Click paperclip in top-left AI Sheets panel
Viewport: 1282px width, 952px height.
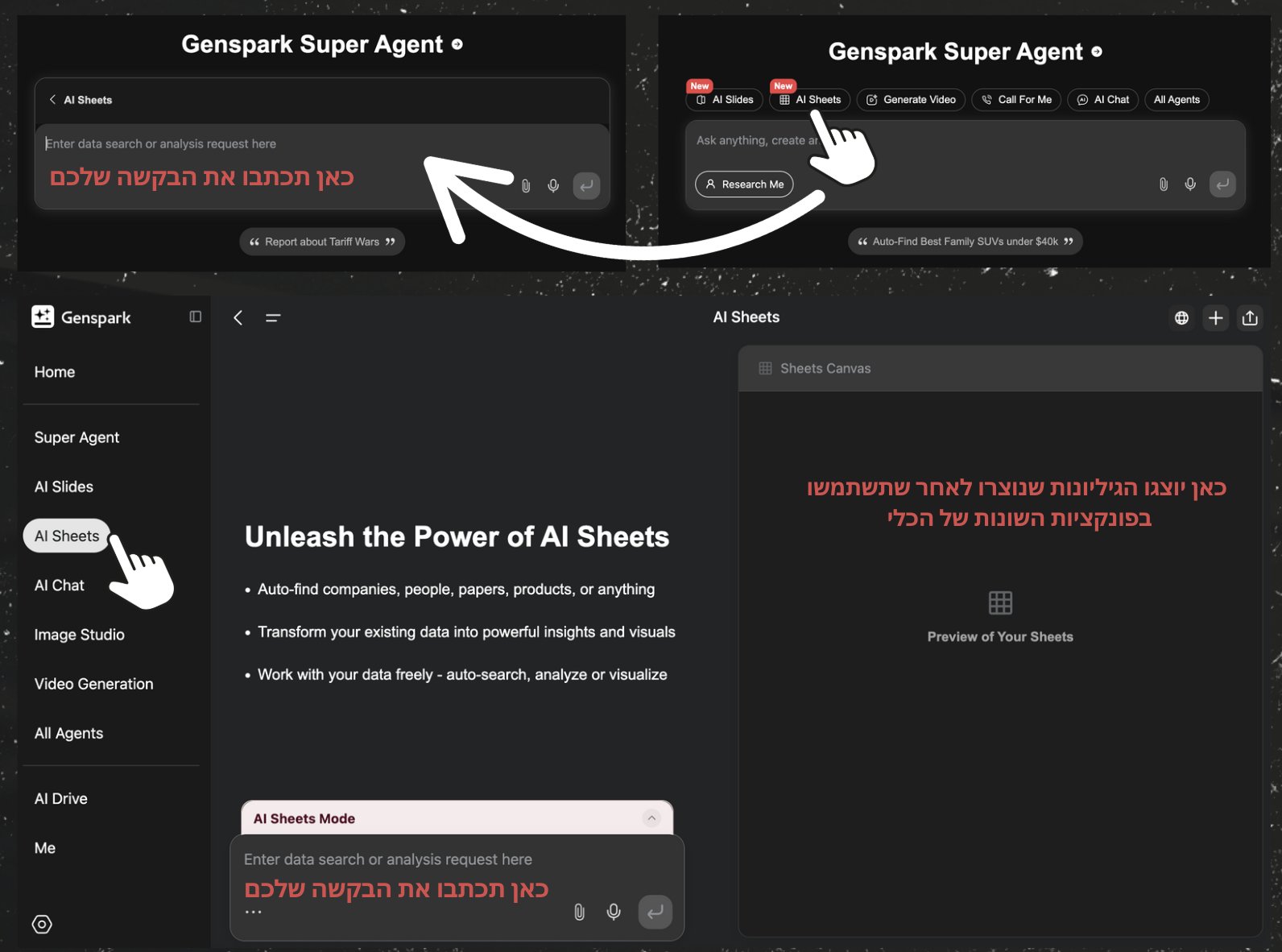coord(526,186)
